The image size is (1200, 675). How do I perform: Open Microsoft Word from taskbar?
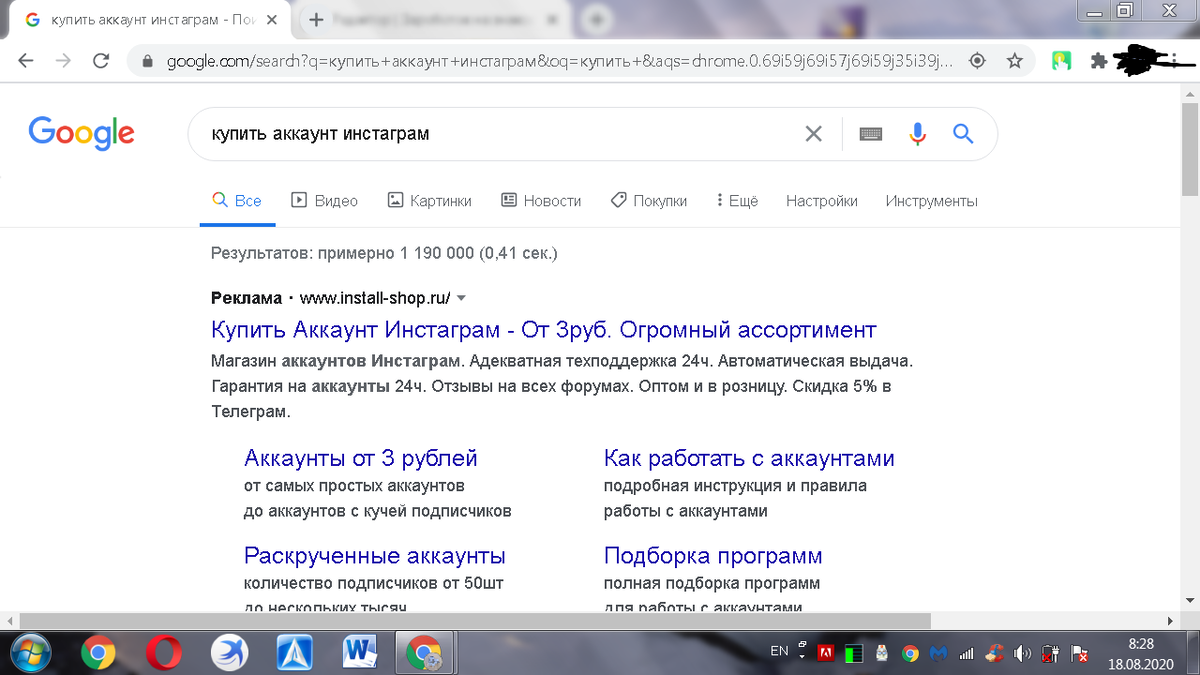360,654
